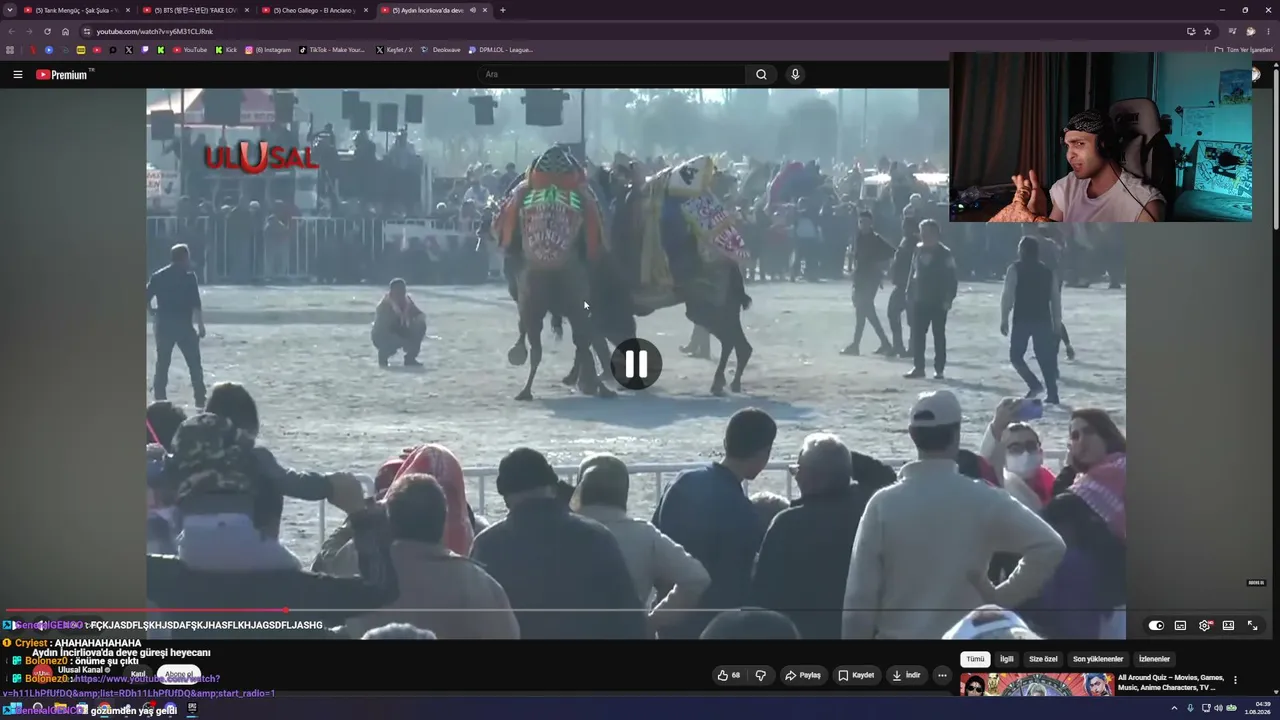Enter fullscreen mode on the video
This screenshot has height=720, width=1280.
point(1252,625)
